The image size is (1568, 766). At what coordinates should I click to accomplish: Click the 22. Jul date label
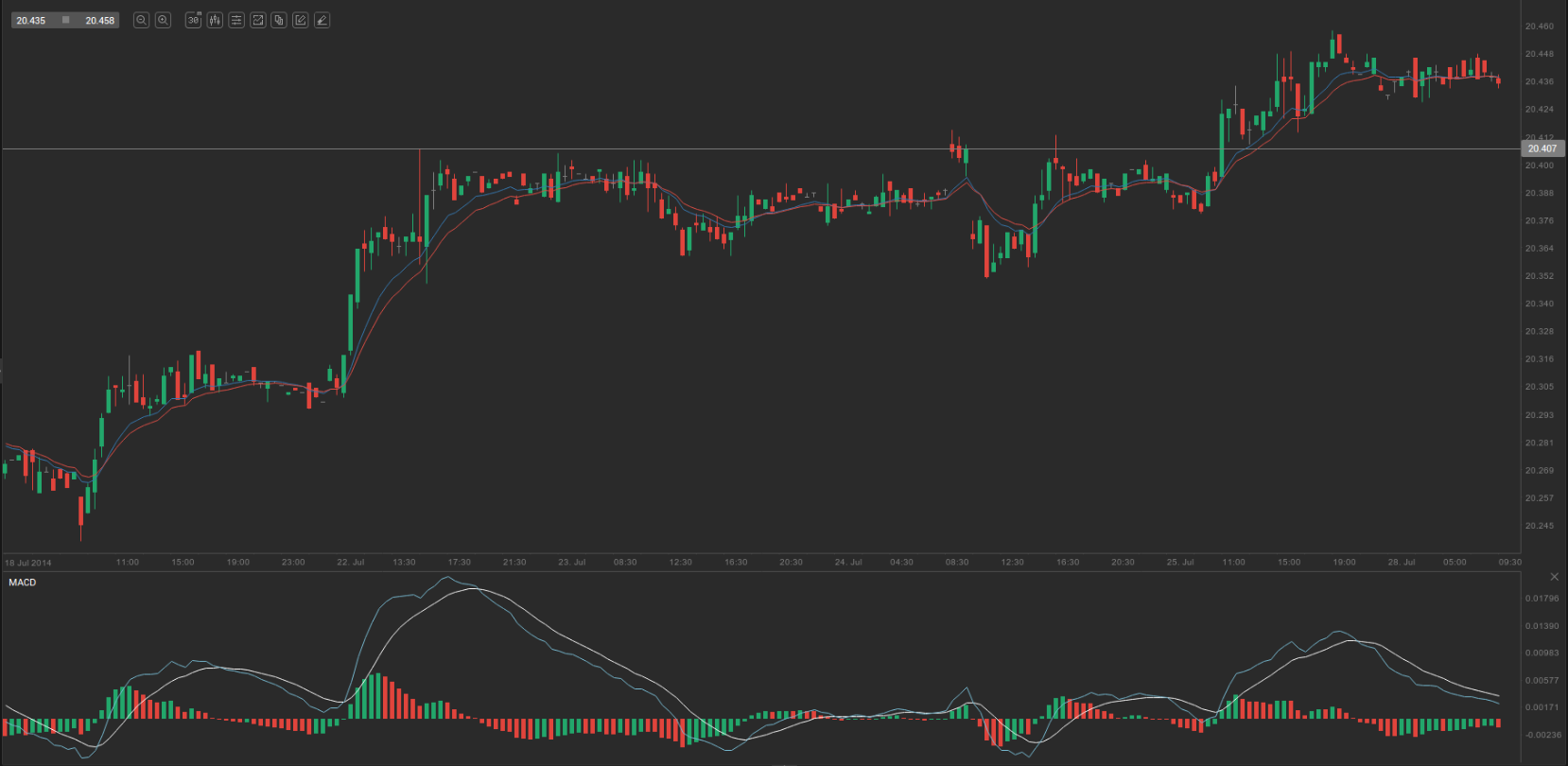coord(350,562)
